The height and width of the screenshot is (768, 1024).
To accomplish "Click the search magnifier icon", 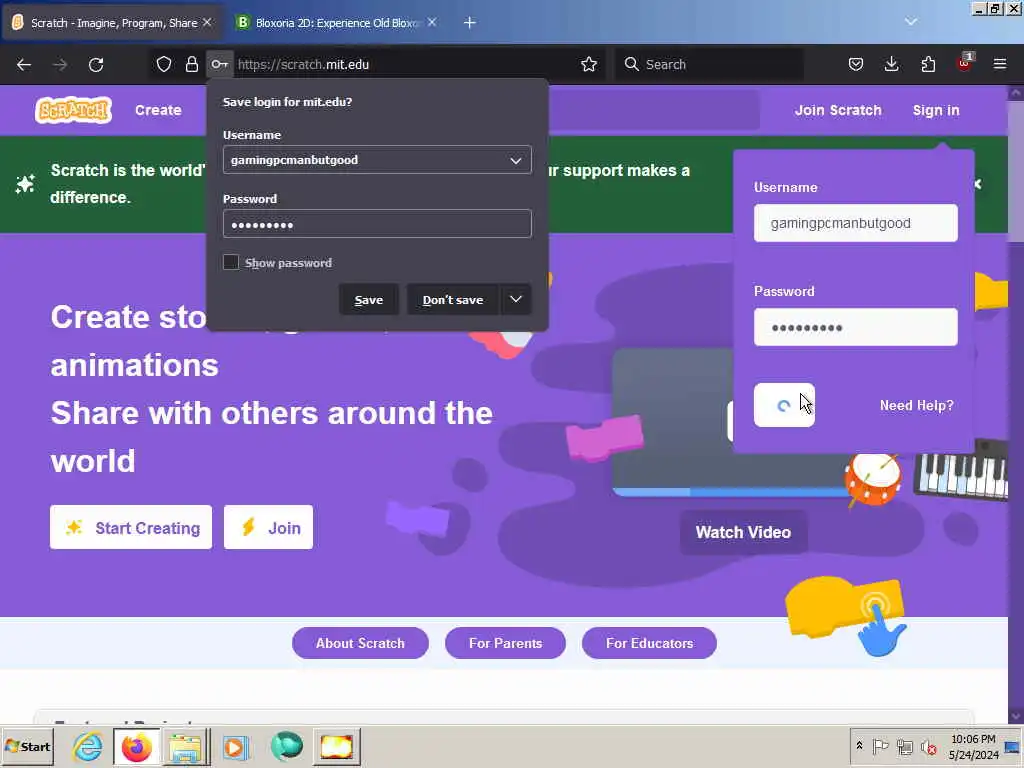I will pos(631,64).
